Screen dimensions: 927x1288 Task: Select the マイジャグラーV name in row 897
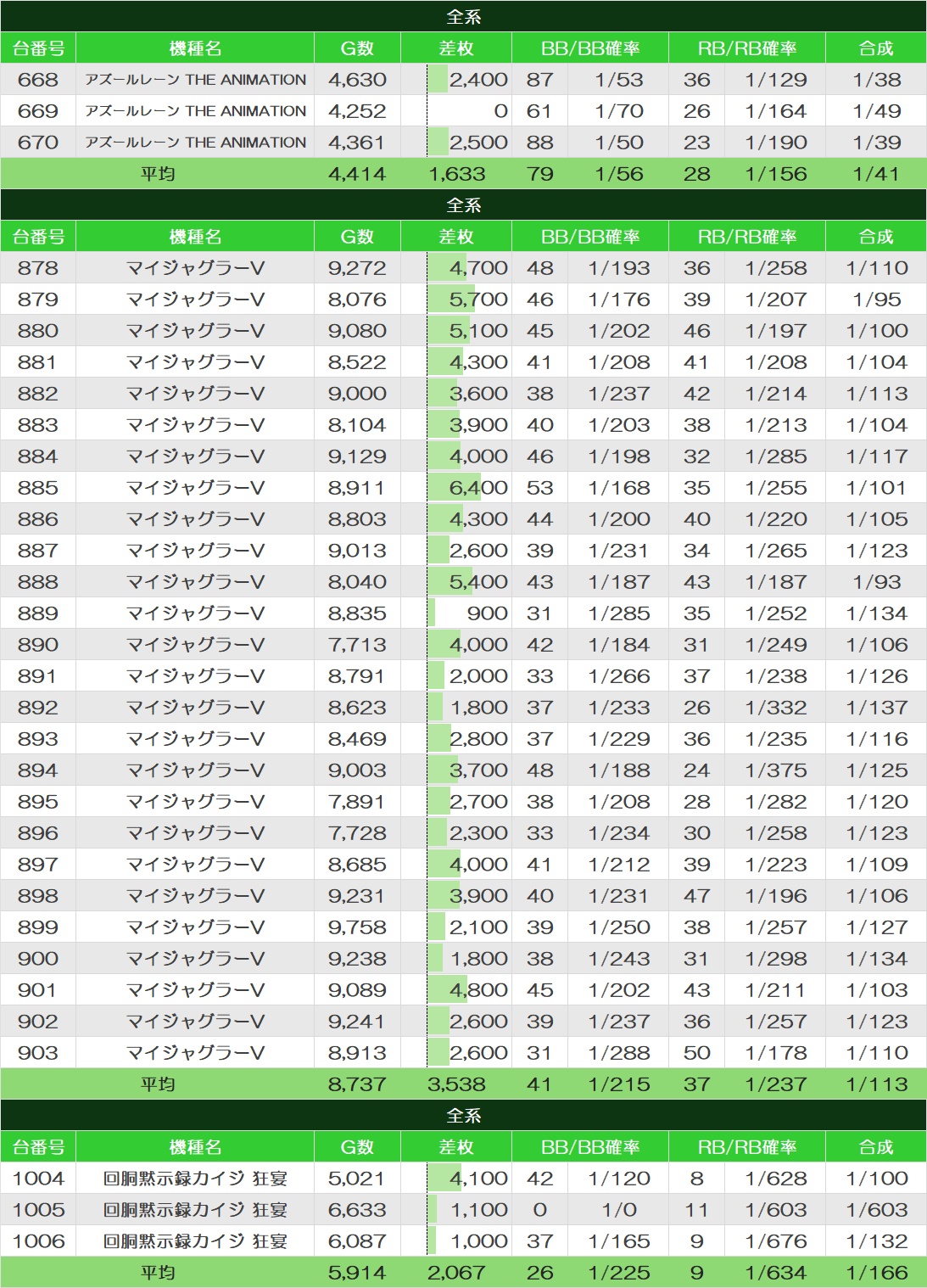pos(195,865)
